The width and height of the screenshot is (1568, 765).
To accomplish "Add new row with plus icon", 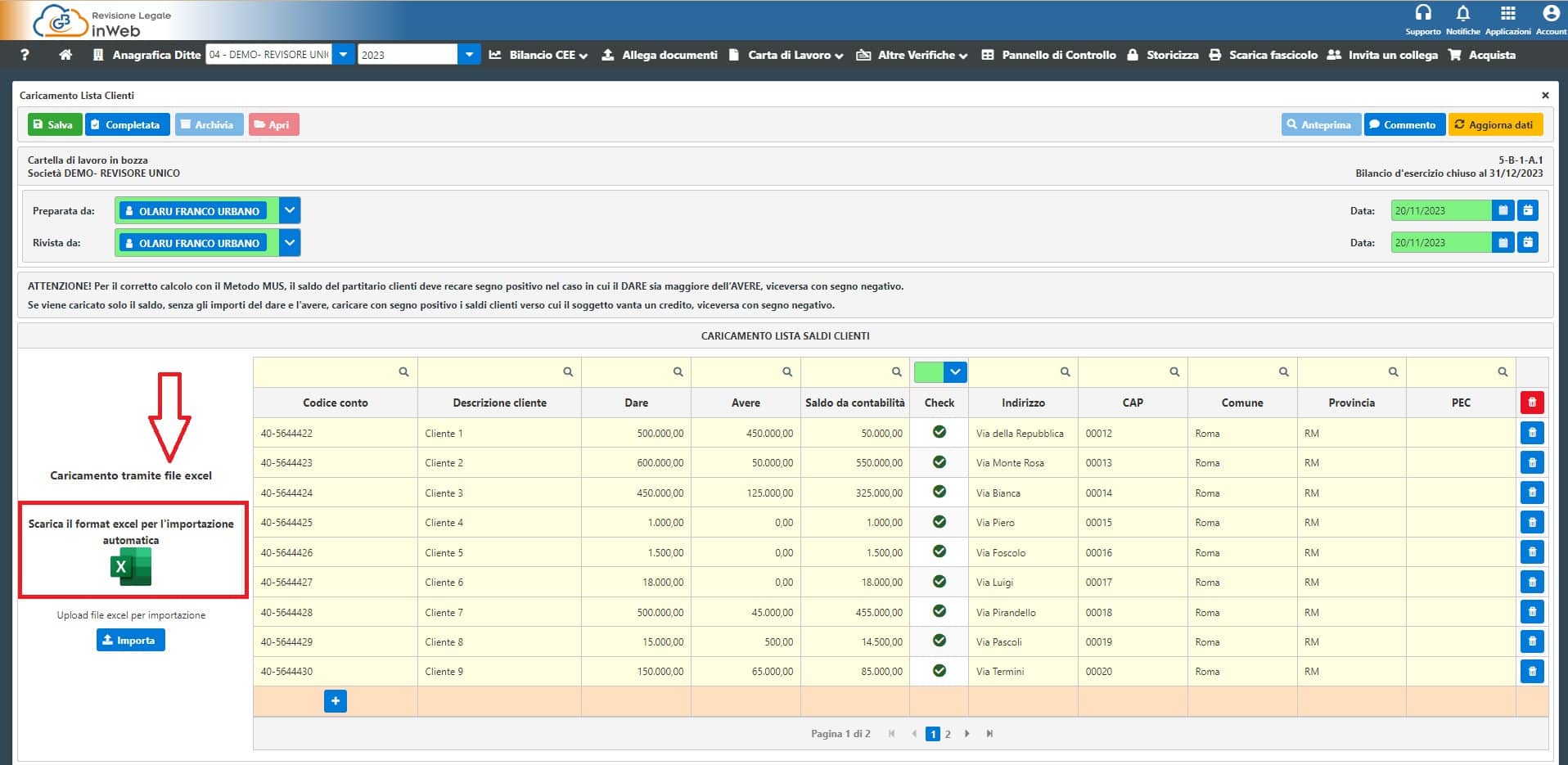I will click(336, 701).
